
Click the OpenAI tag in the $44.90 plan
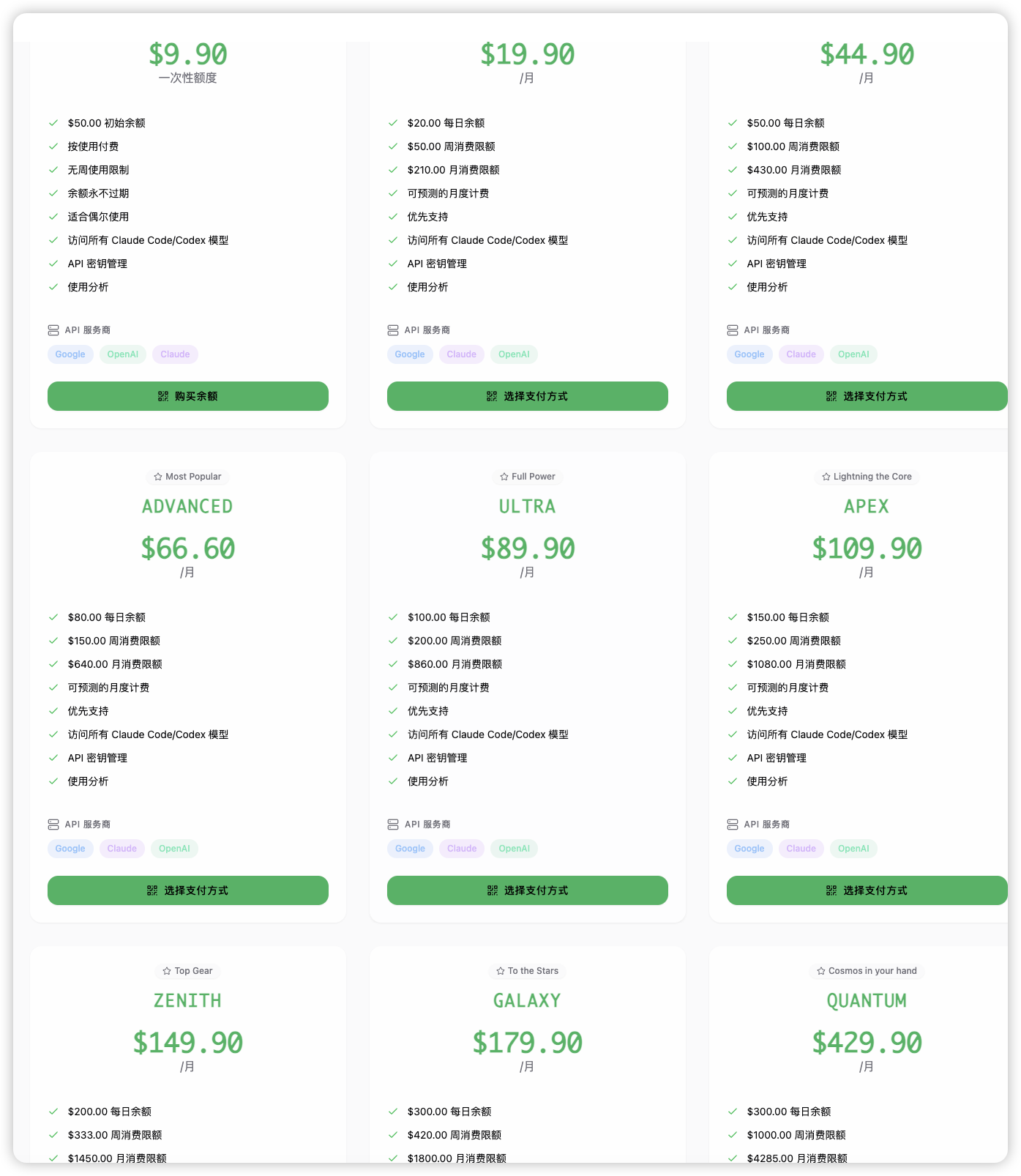(853, 354)
